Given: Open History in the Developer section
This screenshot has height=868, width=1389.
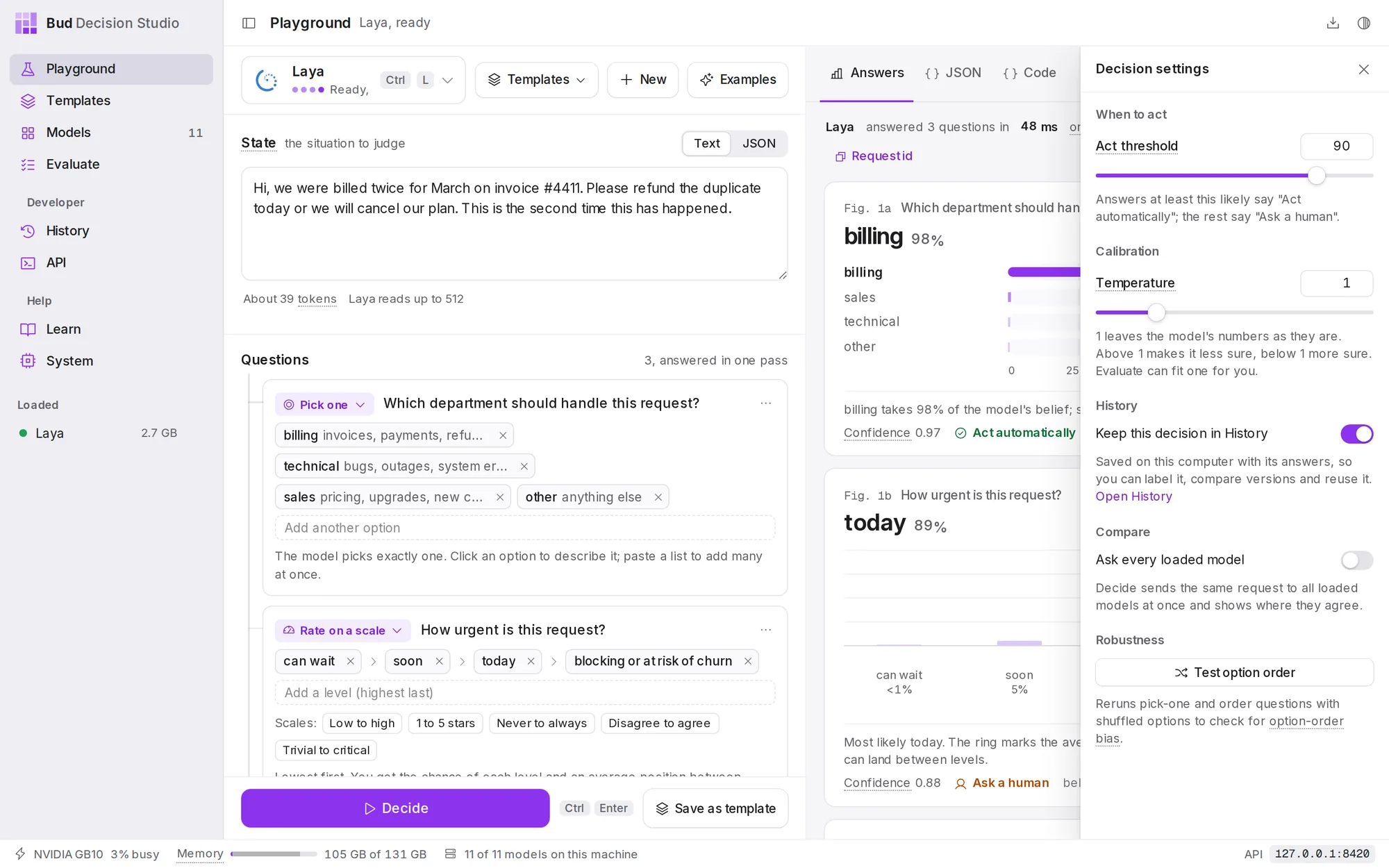Looking at the screenshot, I should [x=111, y=231].
